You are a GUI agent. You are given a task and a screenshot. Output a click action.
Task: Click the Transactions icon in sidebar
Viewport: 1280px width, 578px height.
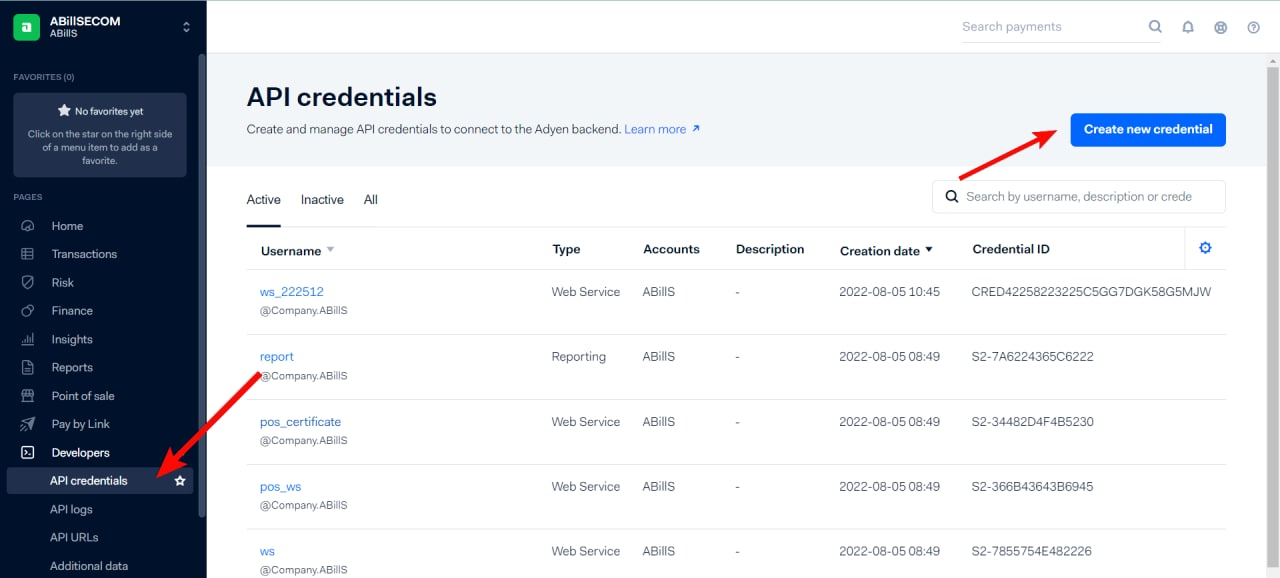point(28,254)
